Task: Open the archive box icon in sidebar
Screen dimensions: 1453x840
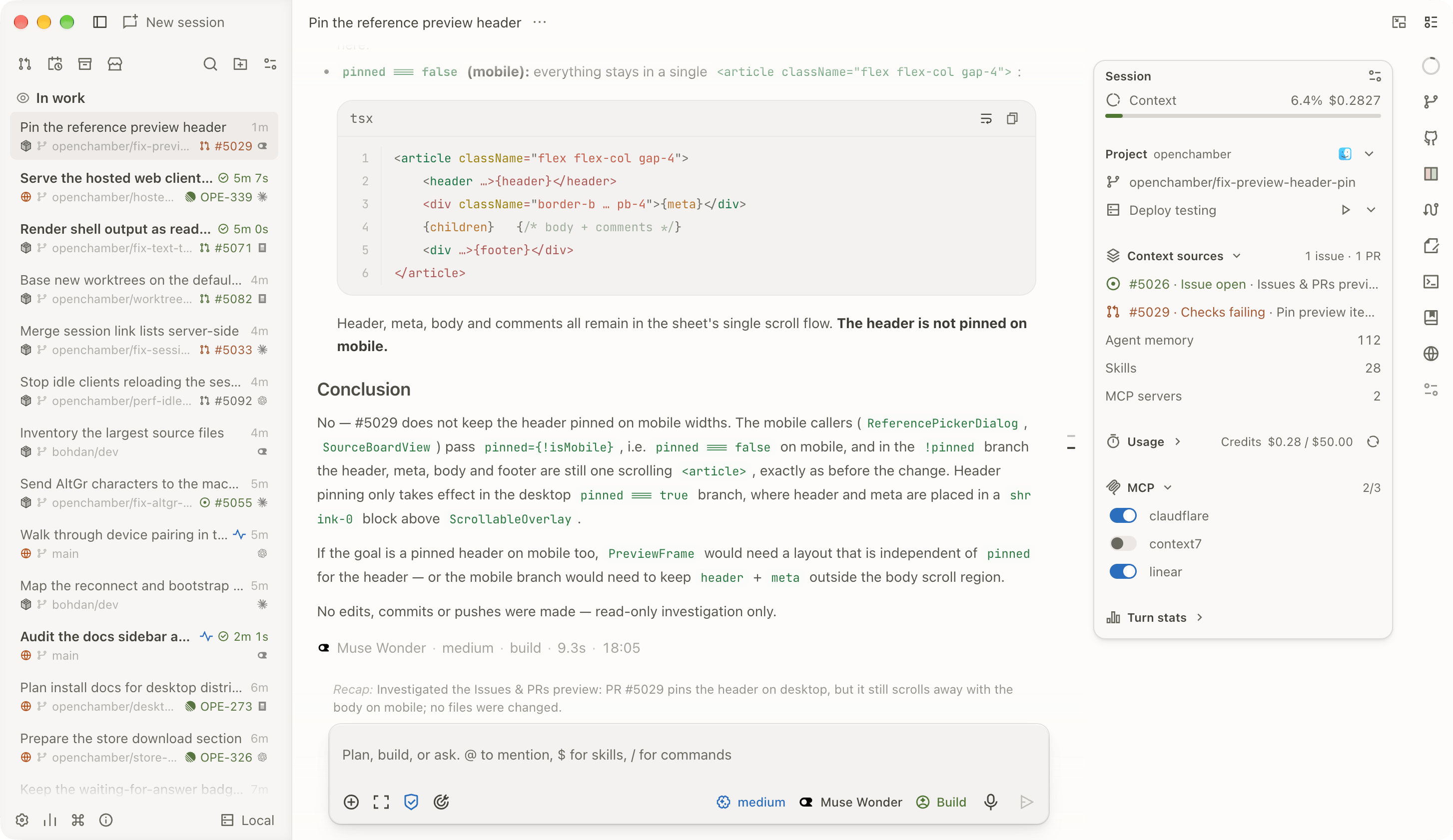Action: [x=85, y=64]
